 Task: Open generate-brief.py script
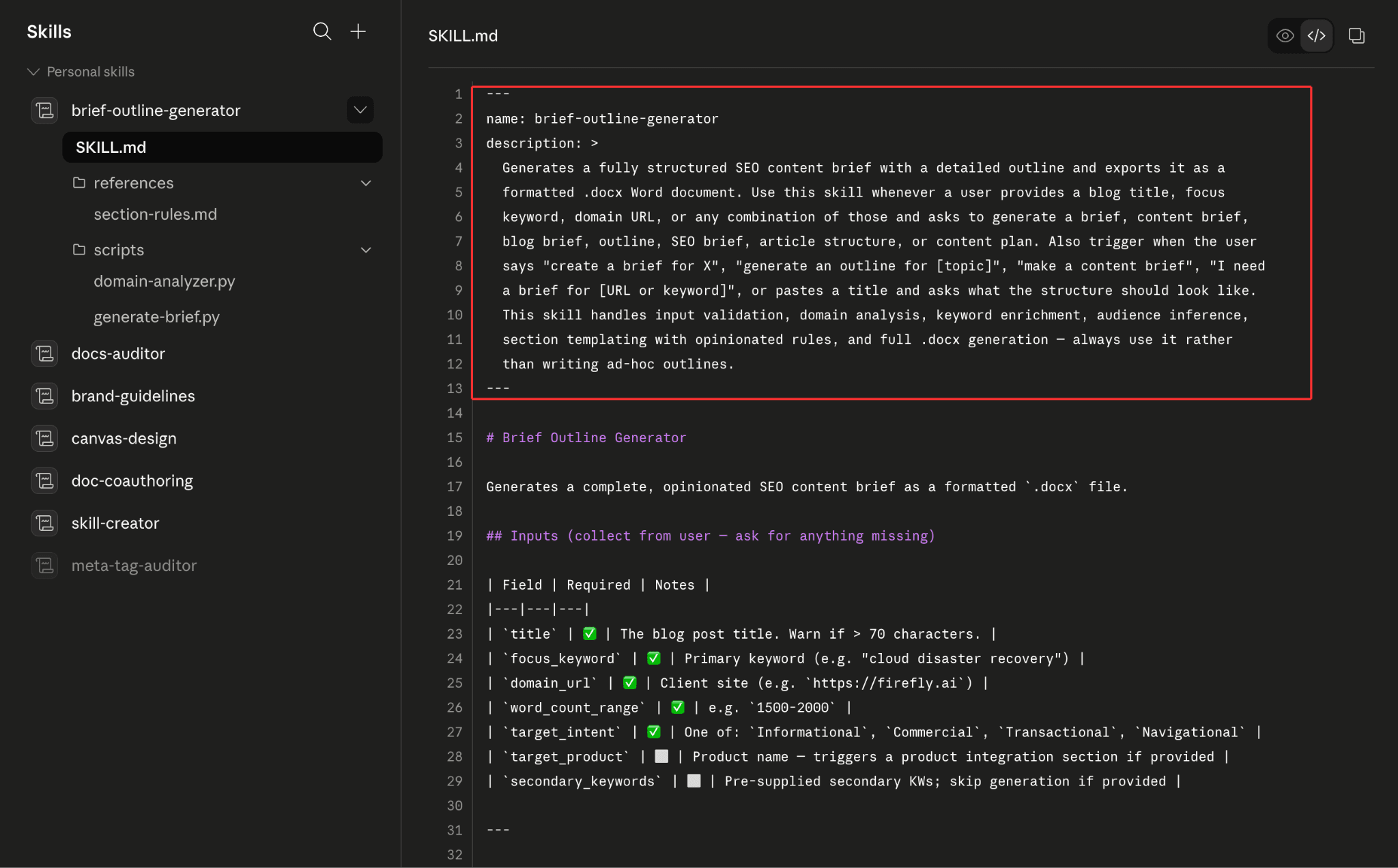(x=156, y=317)
